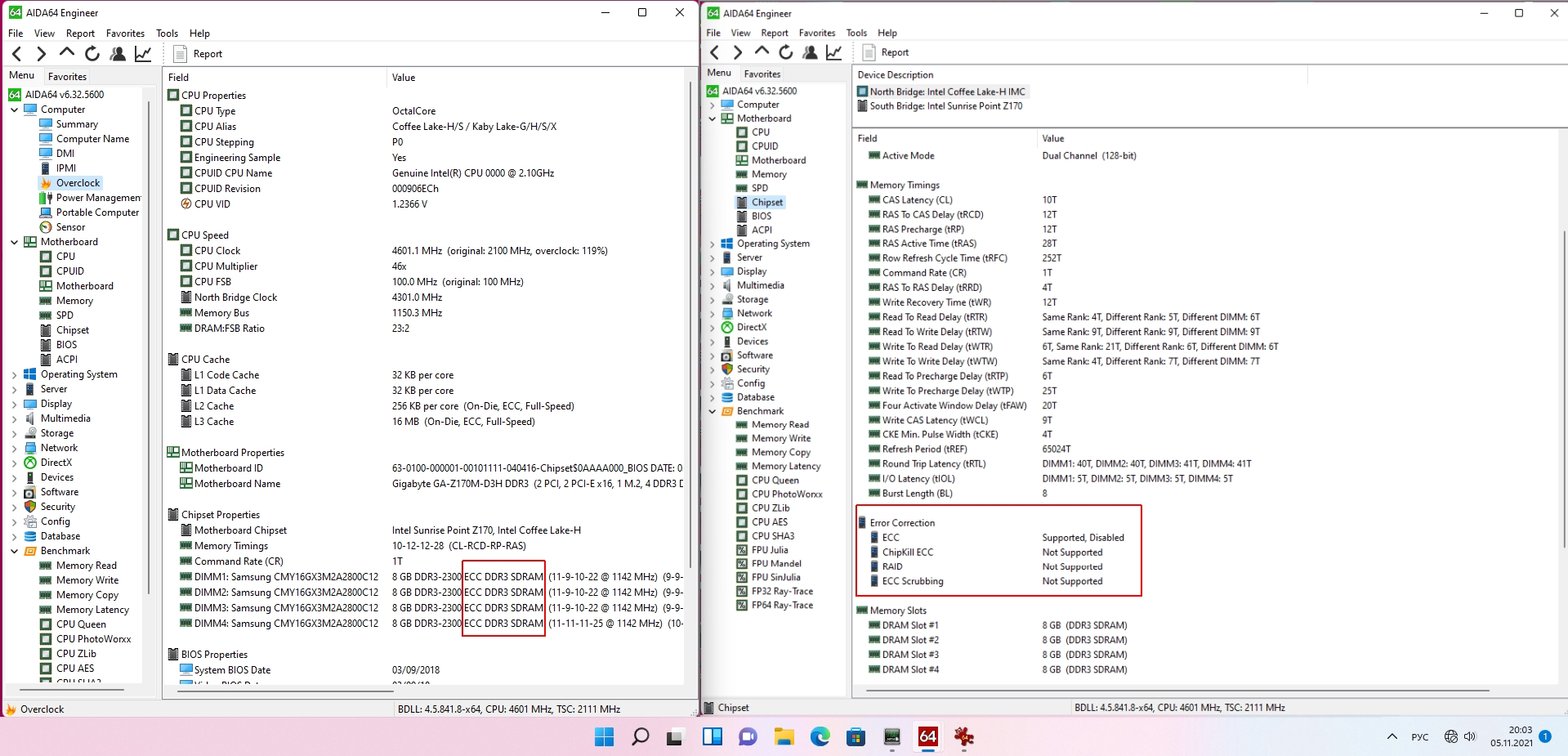The height and width of the screenshot is (756, 1568).
Task: Collapse the Benchmark node in right window tree
Action: click(712, 411)
